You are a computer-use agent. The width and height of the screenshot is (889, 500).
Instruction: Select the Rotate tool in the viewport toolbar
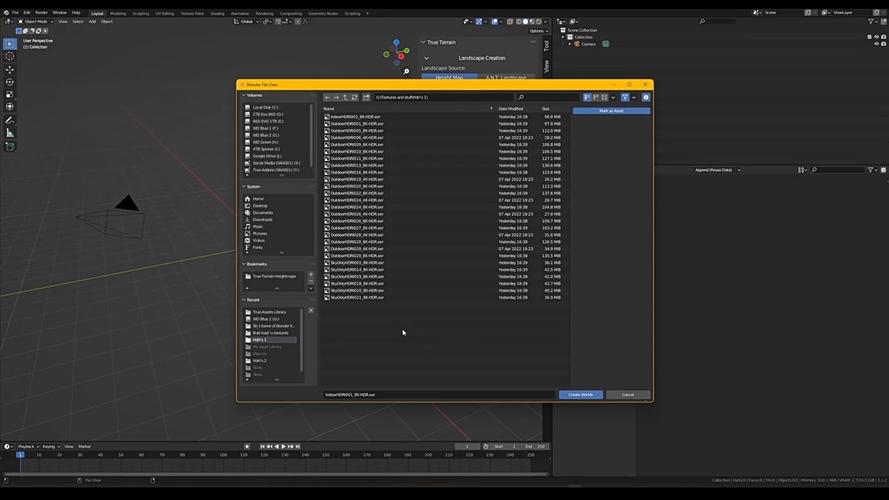pyautogui.click(x=10, y=82)
